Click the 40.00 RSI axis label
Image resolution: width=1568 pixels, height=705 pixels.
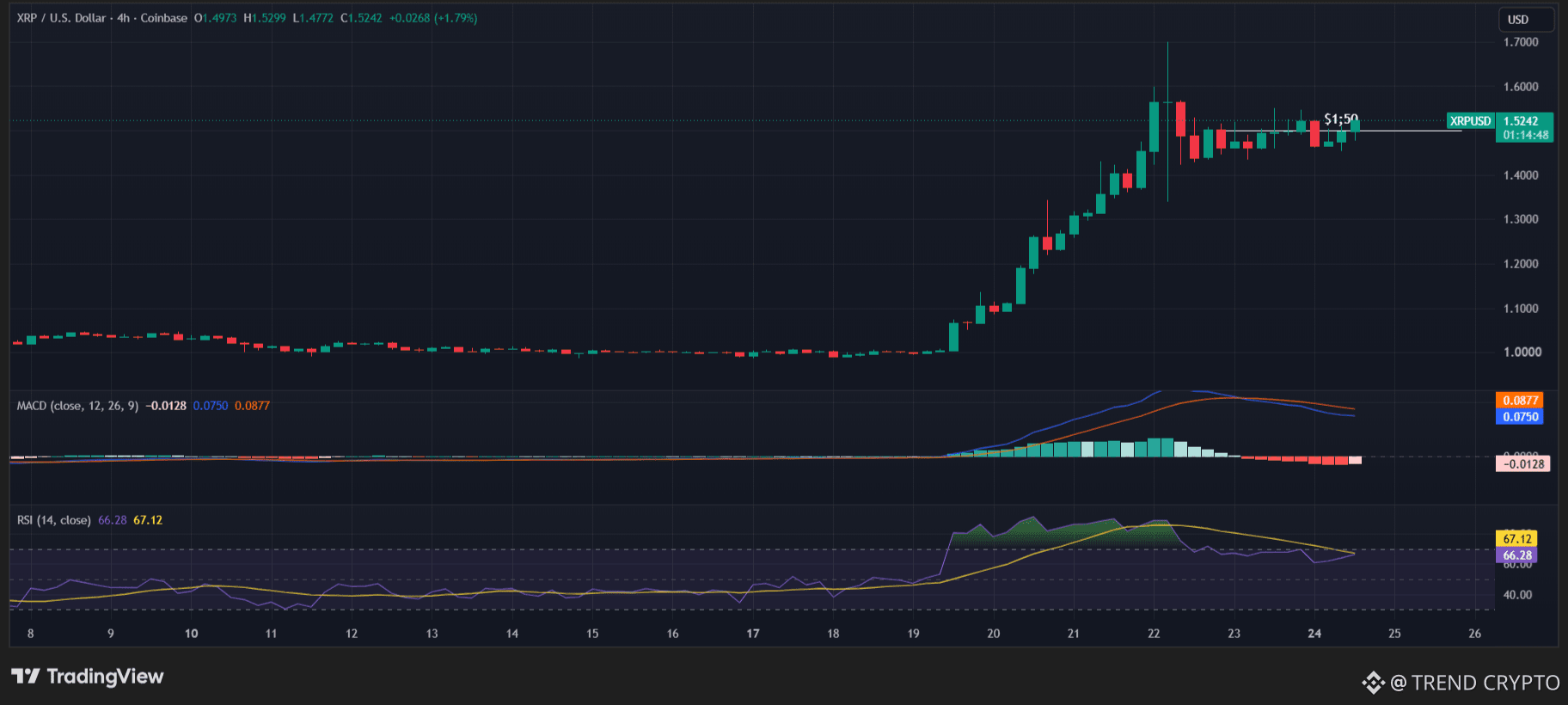point(1517,595)
